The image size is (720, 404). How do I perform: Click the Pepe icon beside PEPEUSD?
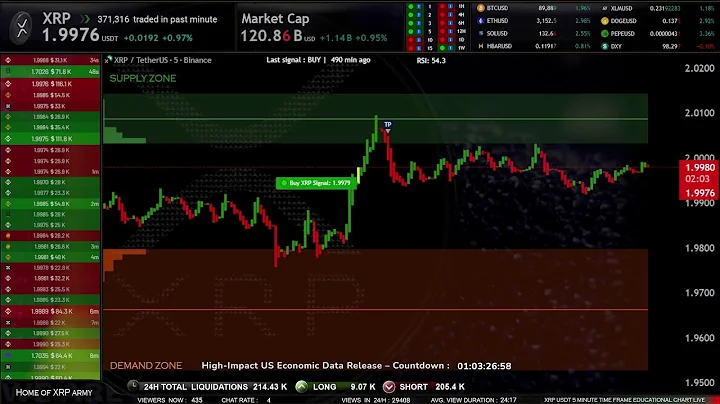pos(605,34)
